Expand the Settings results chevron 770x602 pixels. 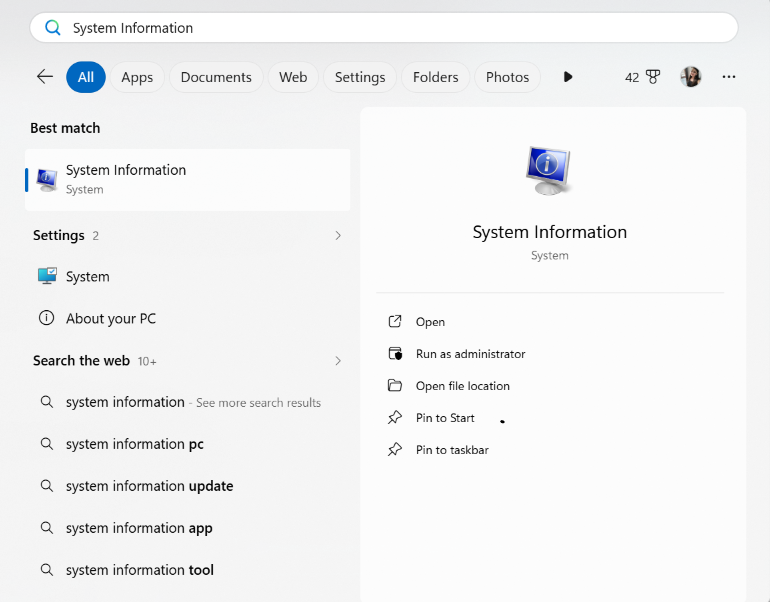(x=338, y=235)
